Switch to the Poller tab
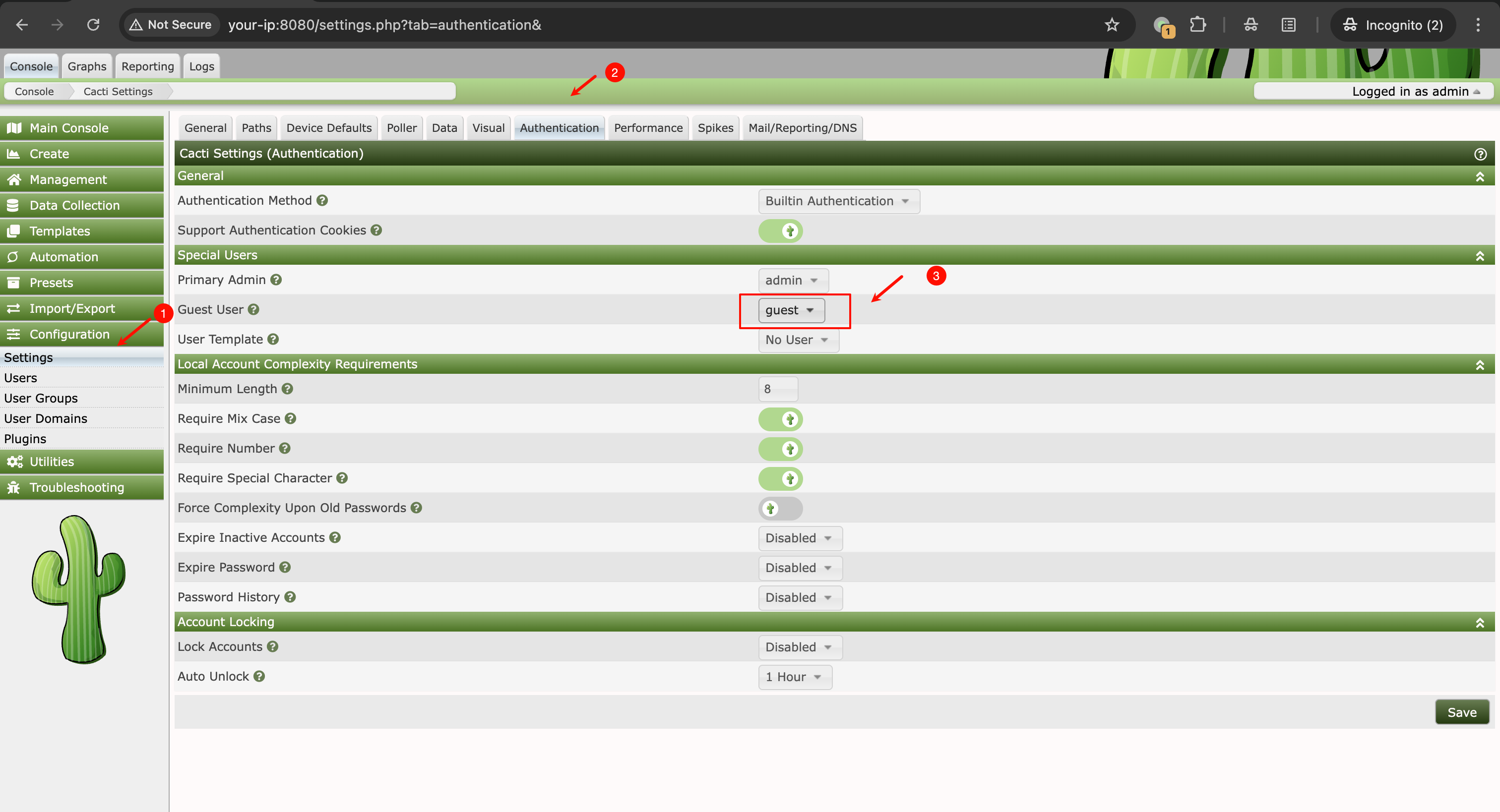Image resolution: width=1500 pixels, height=812 pixels. 401,128
